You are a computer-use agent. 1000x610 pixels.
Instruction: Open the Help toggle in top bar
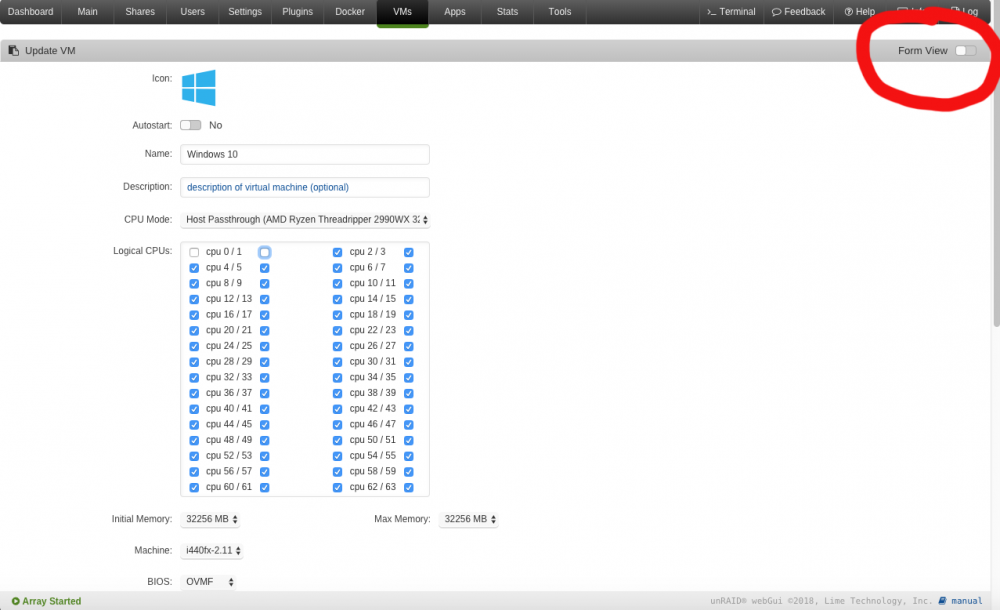point(860,11)
